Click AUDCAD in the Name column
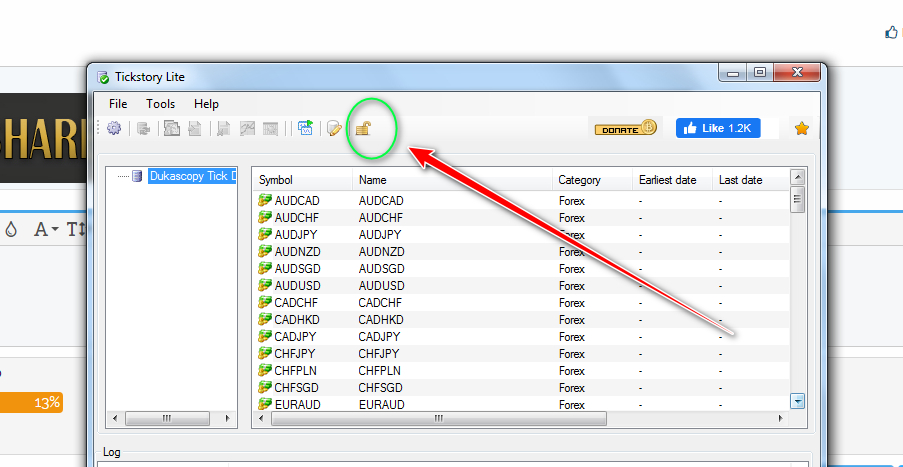The width and height of the screenshot is (903, 467). pyautogui.click(x=381, y=200)
